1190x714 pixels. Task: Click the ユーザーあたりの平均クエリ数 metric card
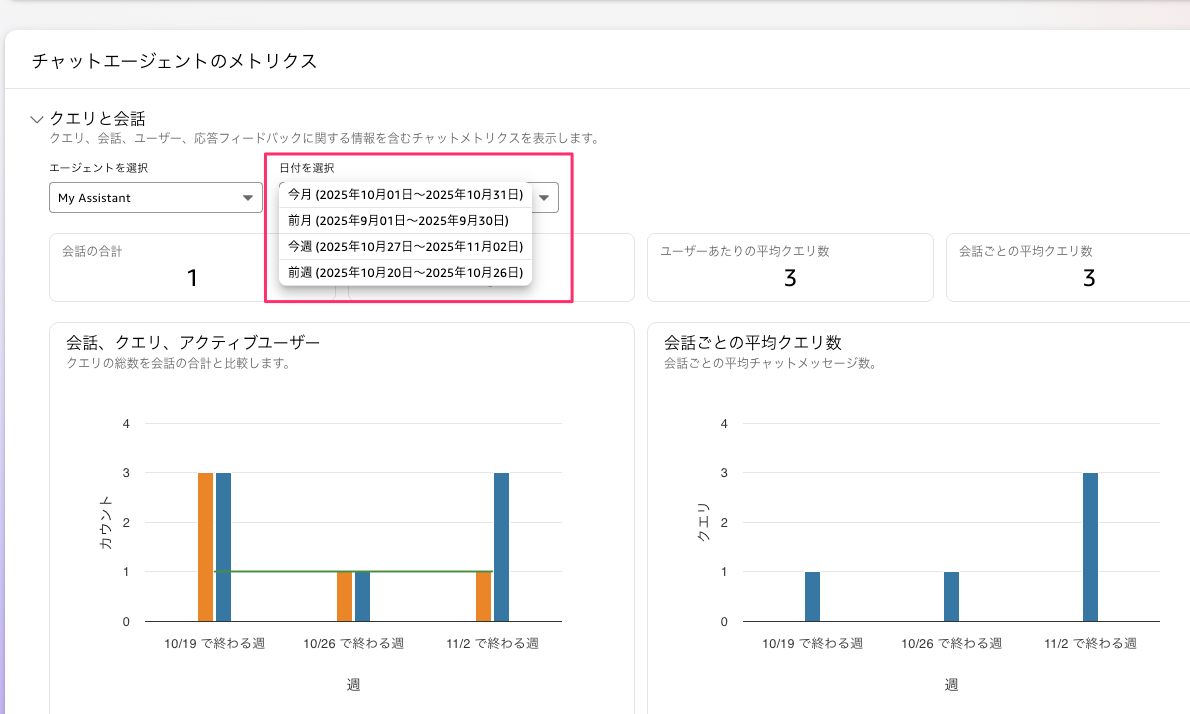coord(789,267)
